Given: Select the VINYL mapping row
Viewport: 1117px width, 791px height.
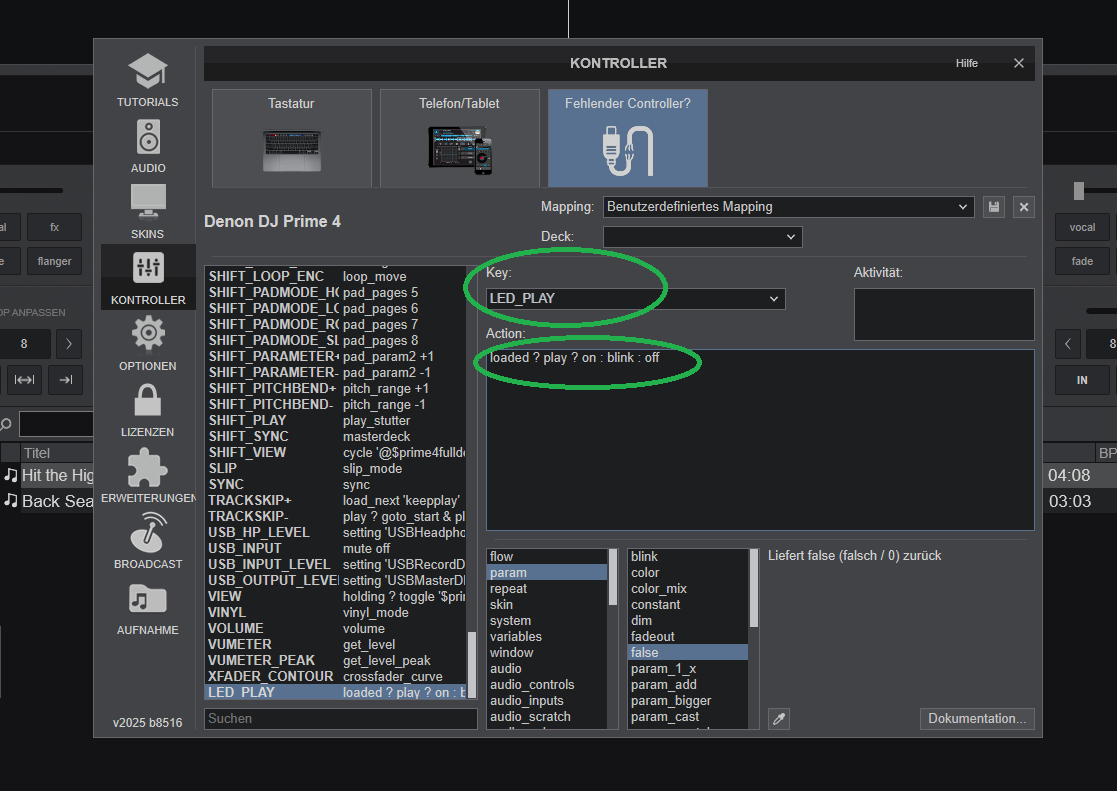Looking at the screenshot, I should [336, 612].
